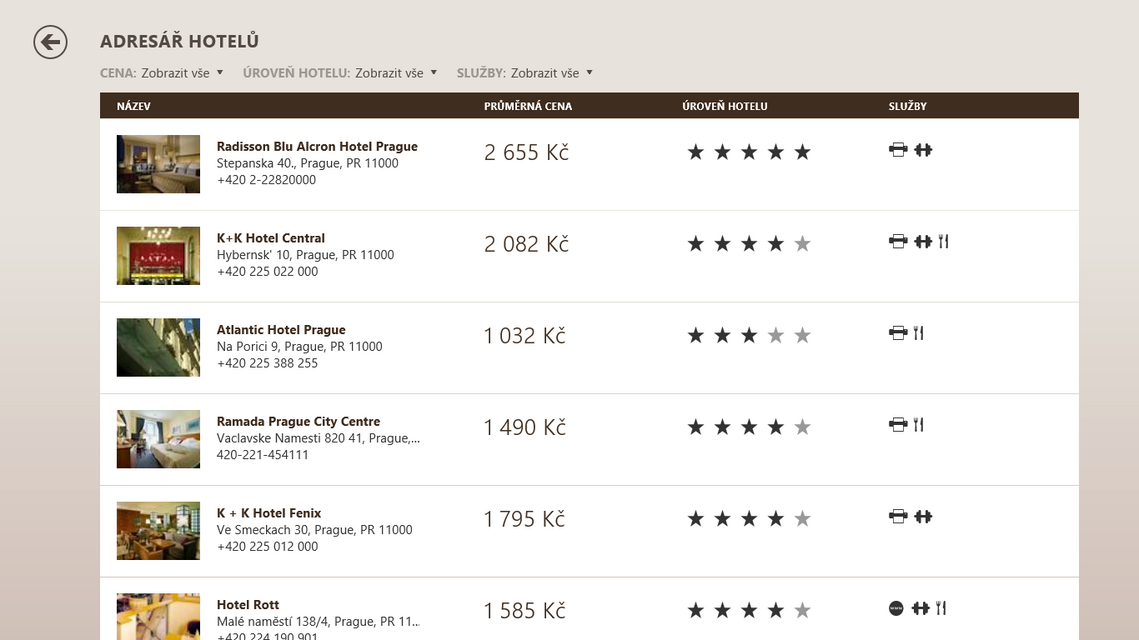Click gym dumbbell icon for Radisson Blu Alcron
The width and height of the screenshot is (1139, 640).
coord(923,150)
